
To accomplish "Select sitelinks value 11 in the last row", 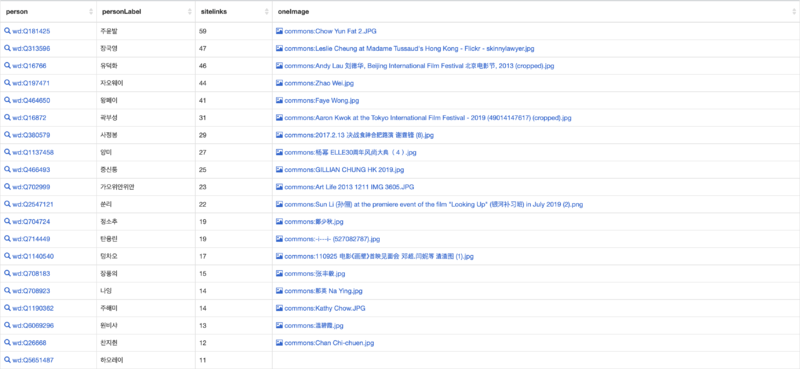I will point(203,360).
